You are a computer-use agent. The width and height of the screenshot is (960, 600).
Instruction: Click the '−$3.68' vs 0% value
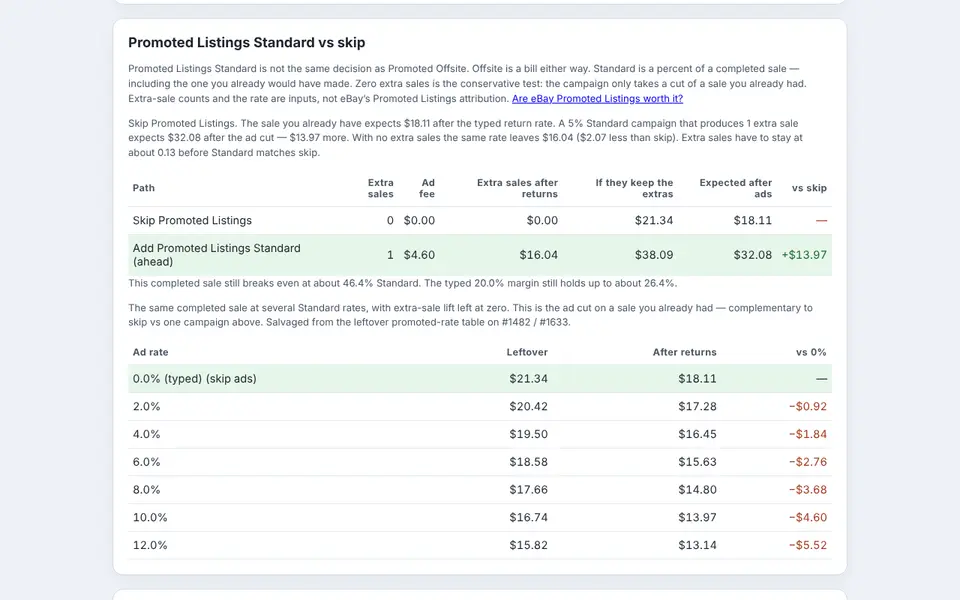point(808,490)
